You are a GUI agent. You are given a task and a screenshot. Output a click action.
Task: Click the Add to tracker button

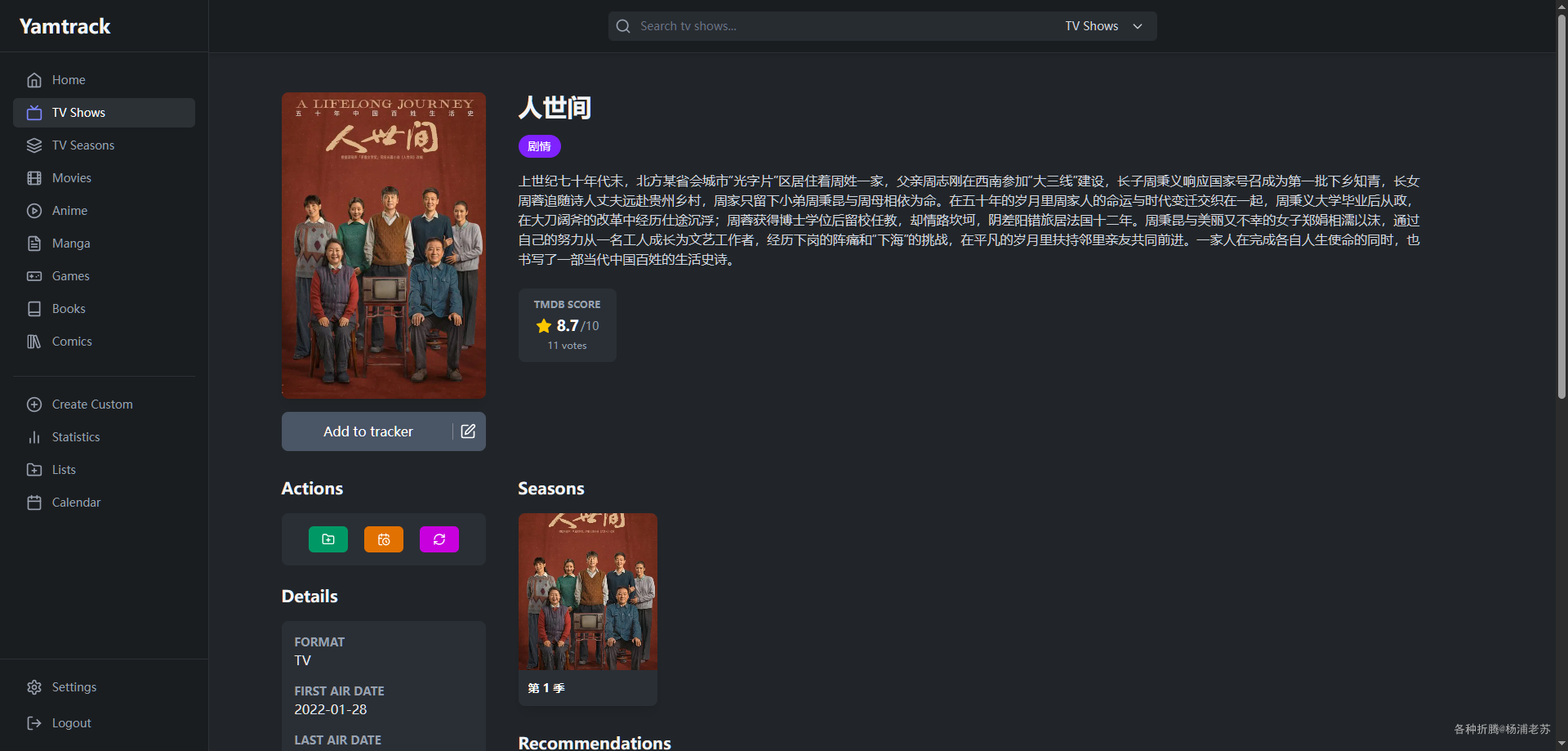367,431
